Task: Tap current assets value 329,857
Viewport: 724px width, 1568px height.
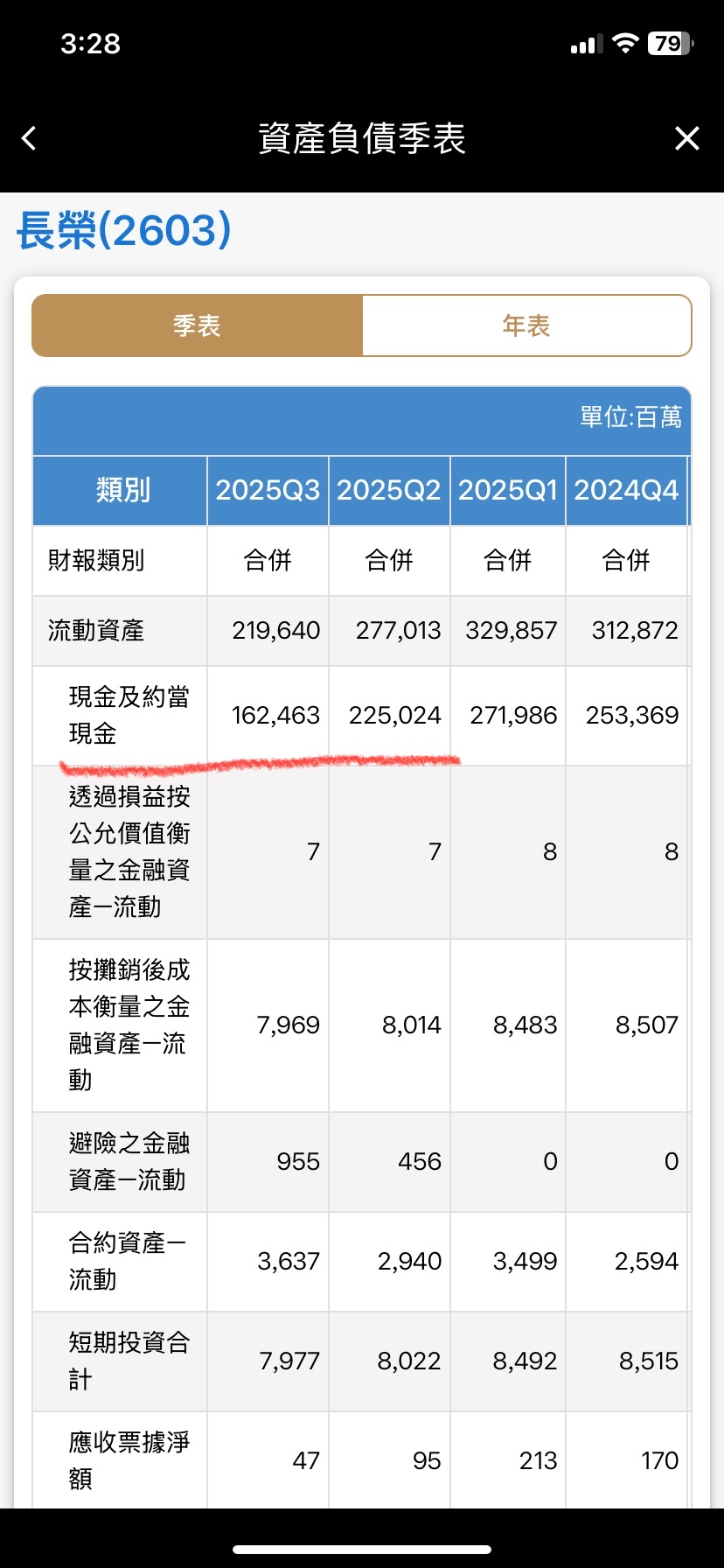Action: point(512,630)
